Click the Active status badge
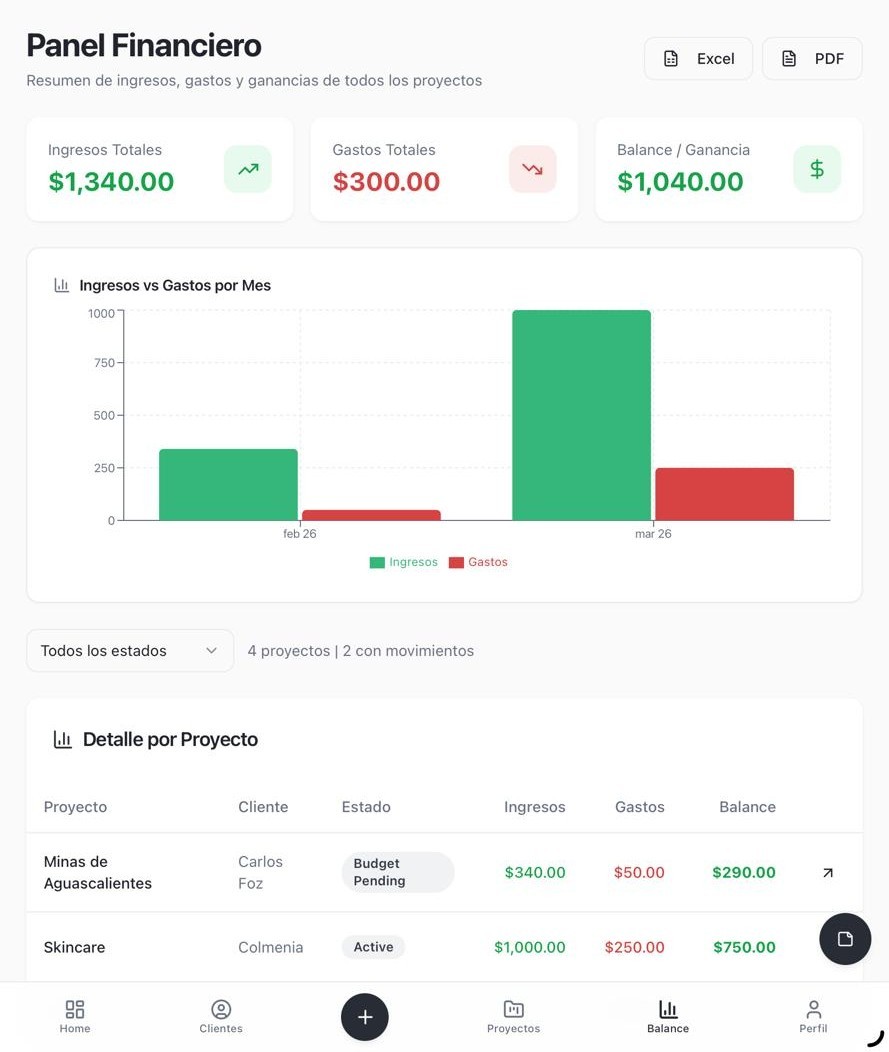The height and width of the screenshot is (1052, 889). [x=374, y=947]
